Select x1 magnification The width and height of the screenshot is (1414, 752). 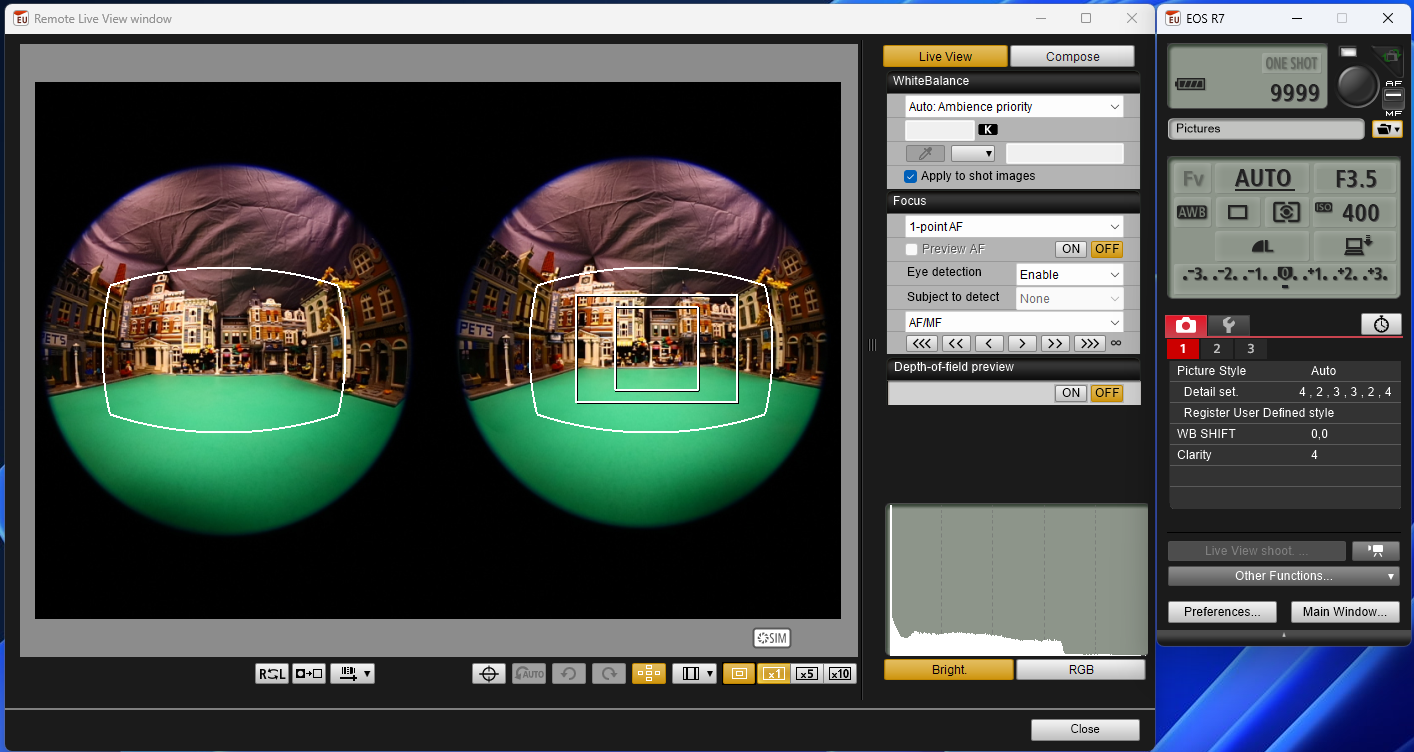pyautogui.click(x=773, y=674)
